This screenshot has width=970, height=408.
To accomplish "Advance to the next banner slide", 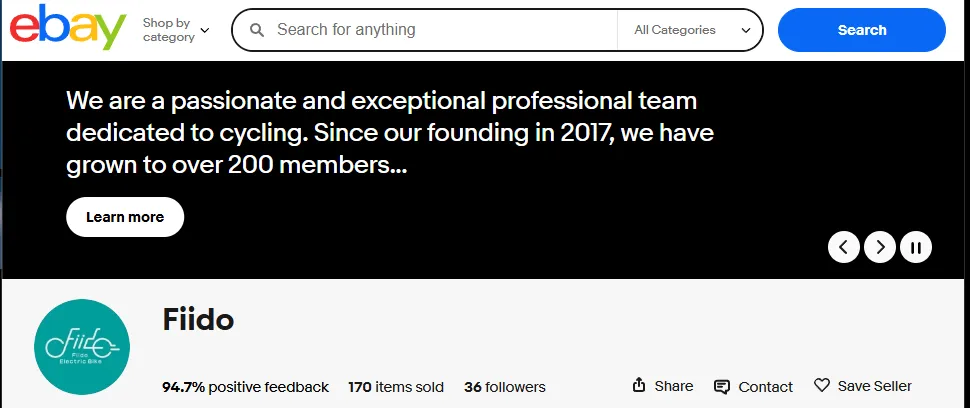I will point(880,247).
